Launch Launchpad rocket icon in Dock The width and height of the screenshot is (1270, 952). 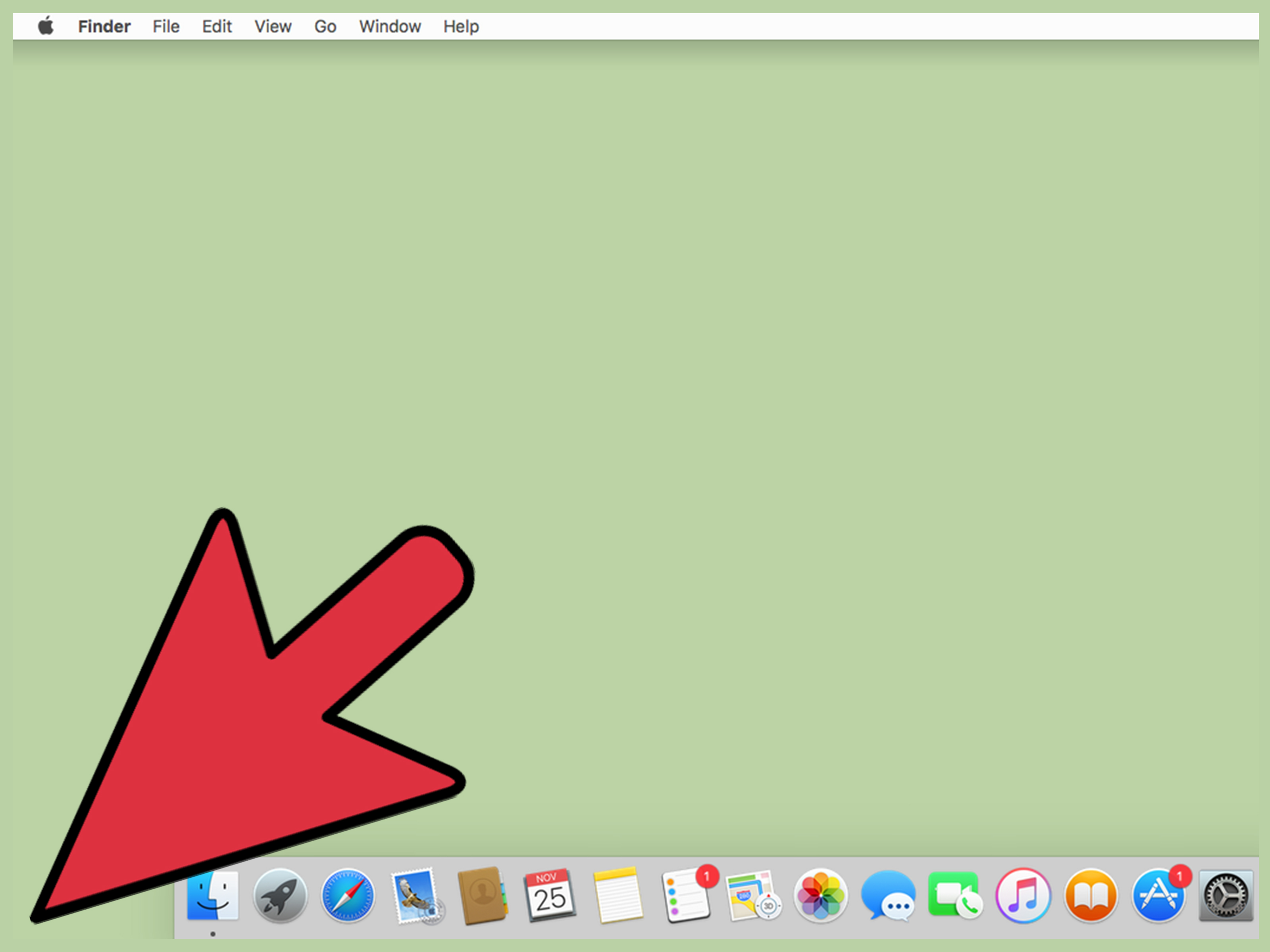280,895
